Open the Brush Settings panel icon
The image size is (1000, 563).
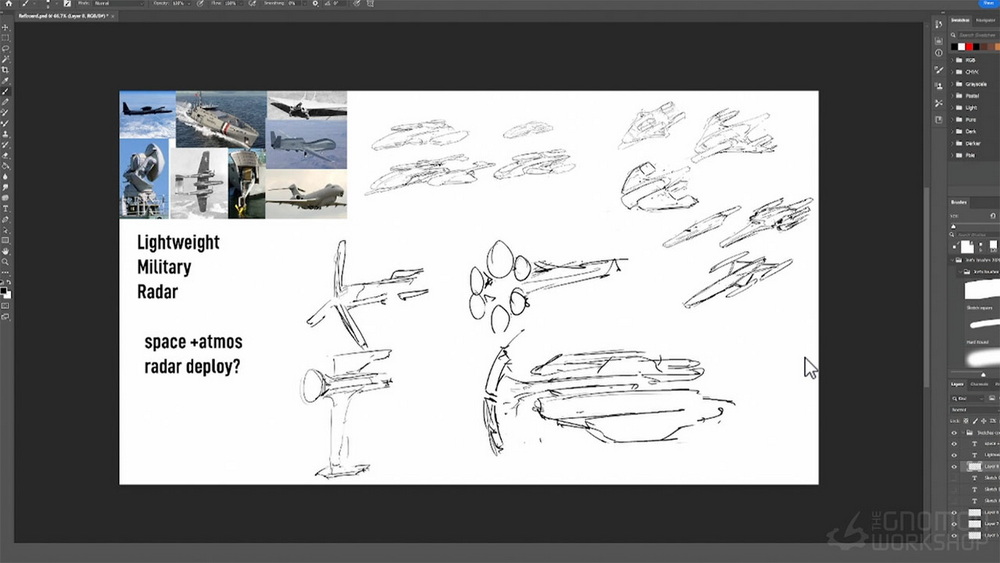pyautogui.click(x=939, y=69)
